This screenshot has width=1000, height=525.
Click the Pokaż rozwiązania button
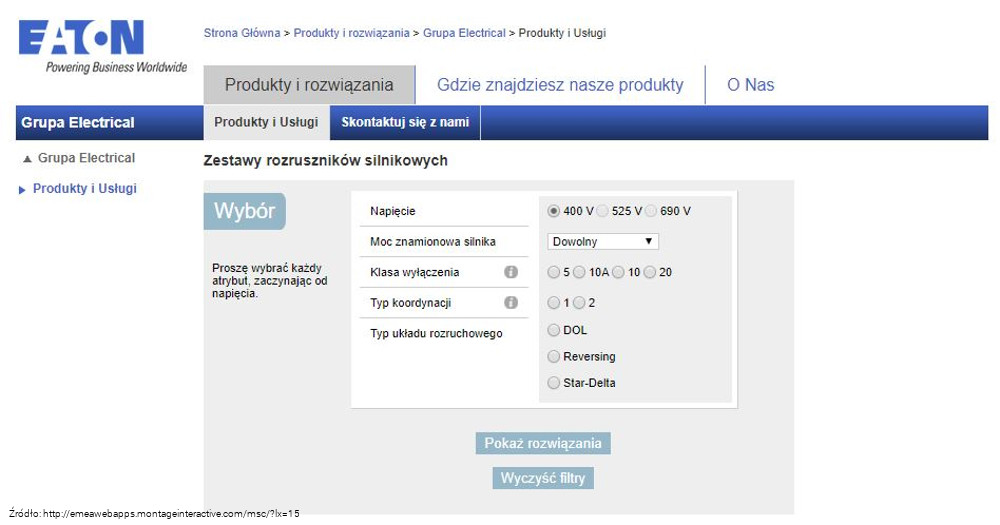(x=543, y=443)
